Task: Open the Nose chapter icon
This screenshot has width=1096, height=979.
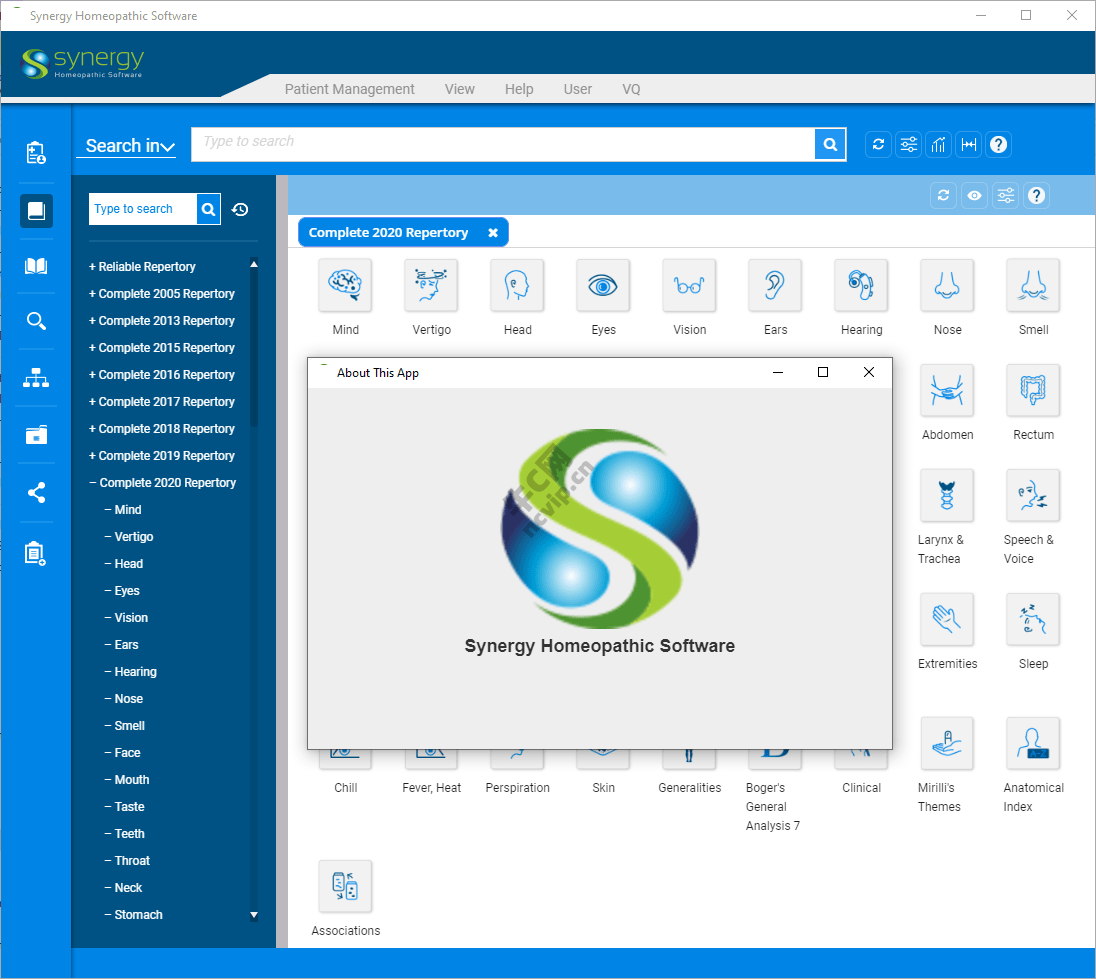Action: [x=947, y=285]
